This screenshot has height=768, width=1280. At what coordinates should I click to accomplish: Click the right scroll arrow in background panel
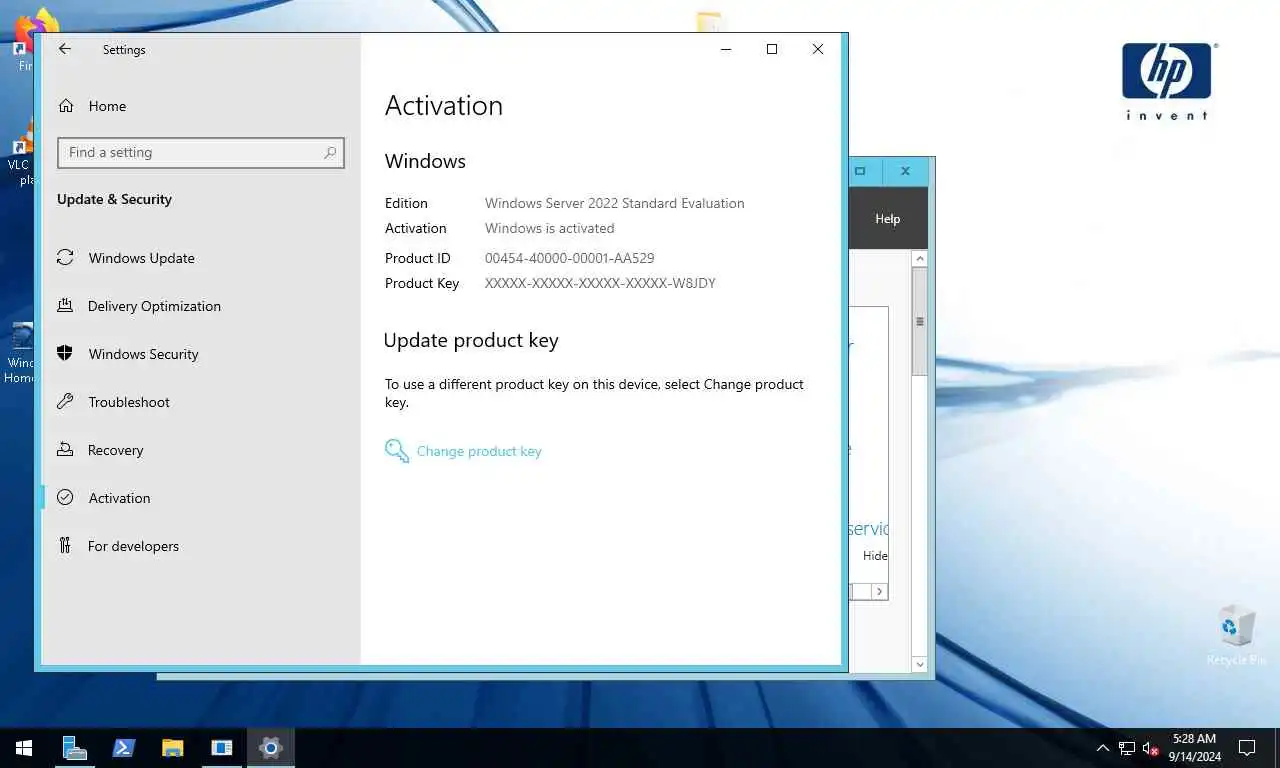point(879,591)
